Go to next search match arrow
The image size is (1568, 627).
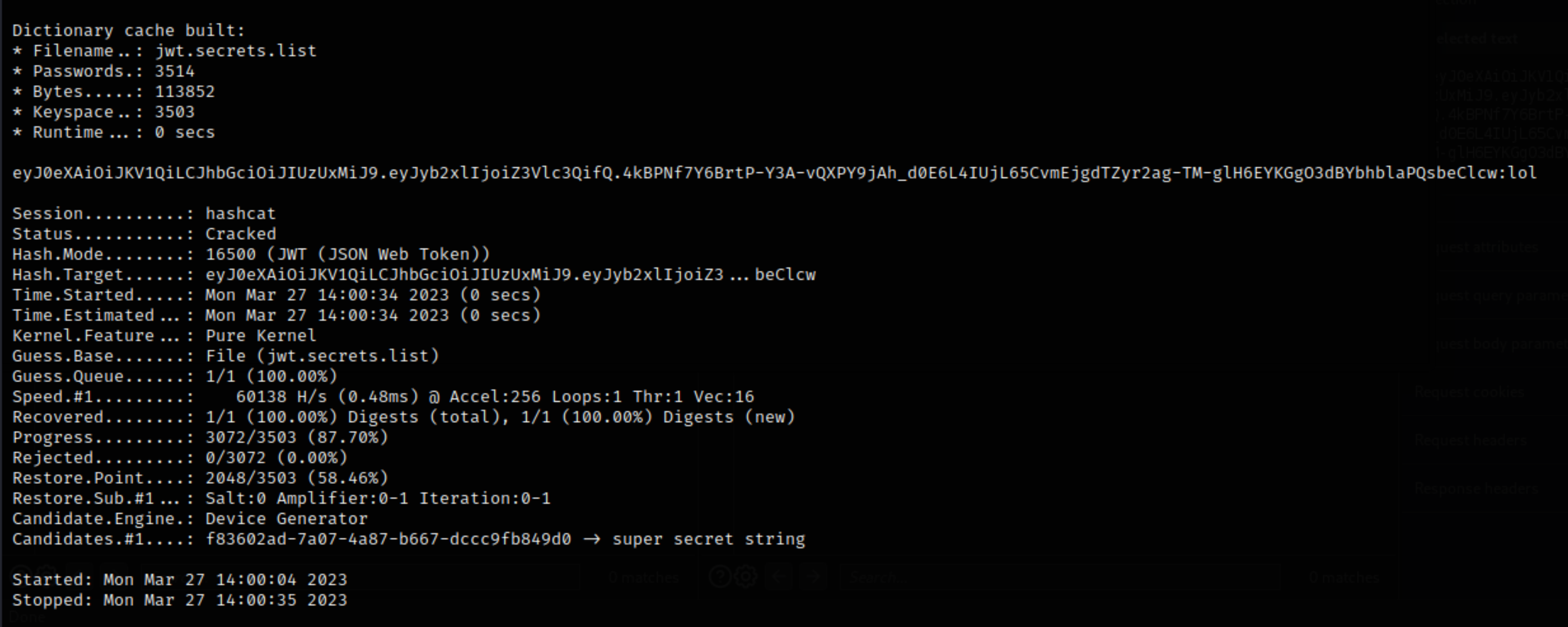point(813,576)
